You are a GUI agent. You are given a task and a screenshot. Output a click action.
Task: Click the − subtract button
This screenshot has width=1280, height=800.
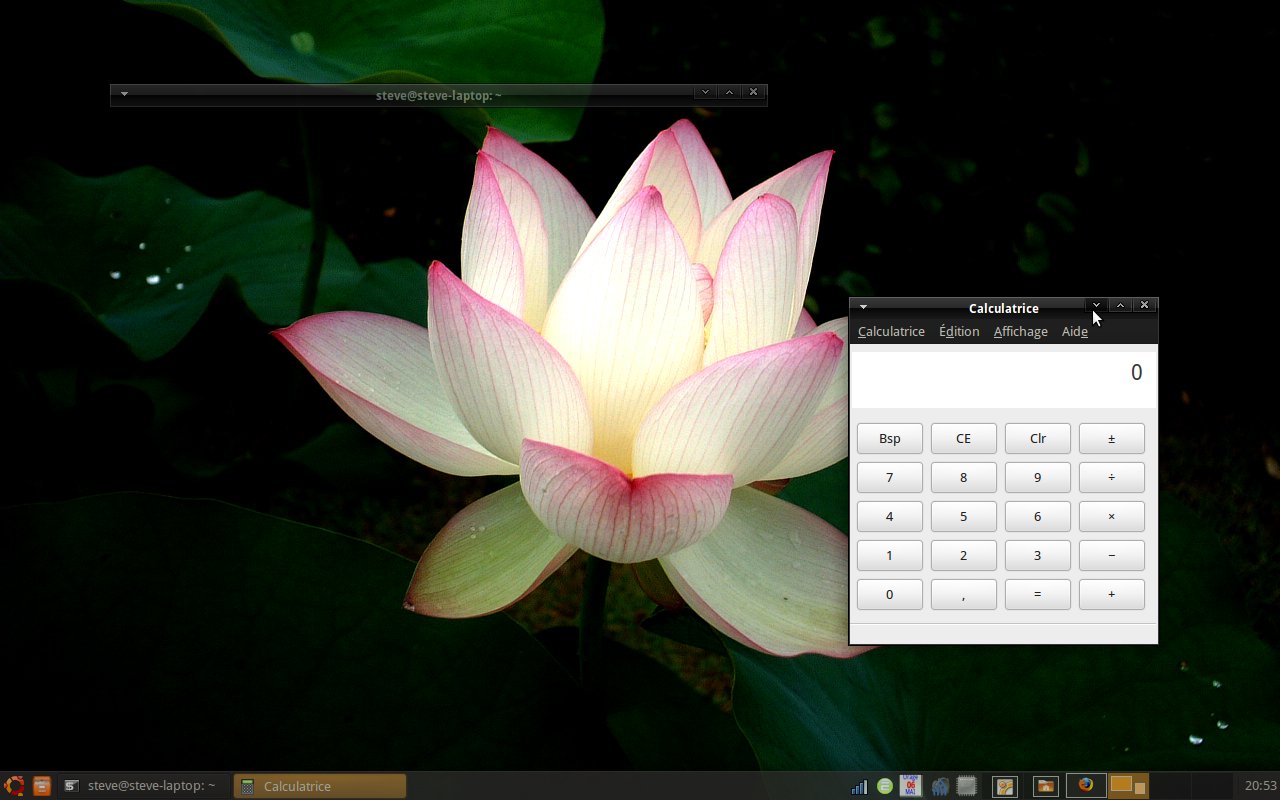click(x=1112, y=555)
